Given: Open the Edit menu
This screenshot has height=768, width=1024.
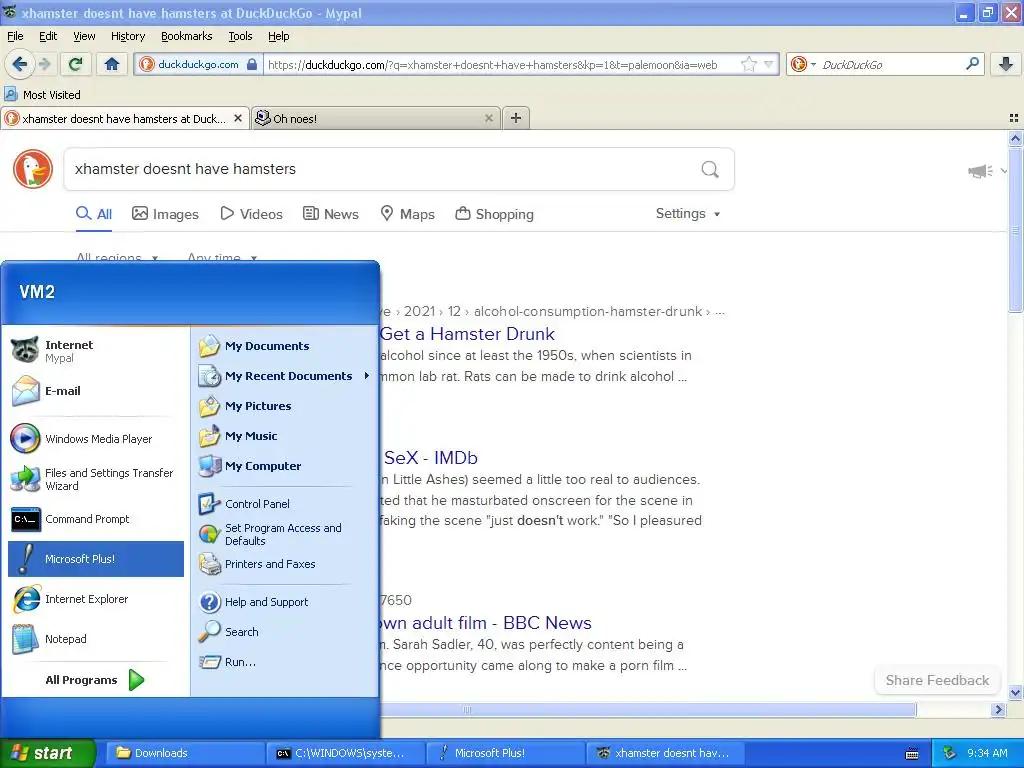Looking at the screenshot, I should click(48, 36).
